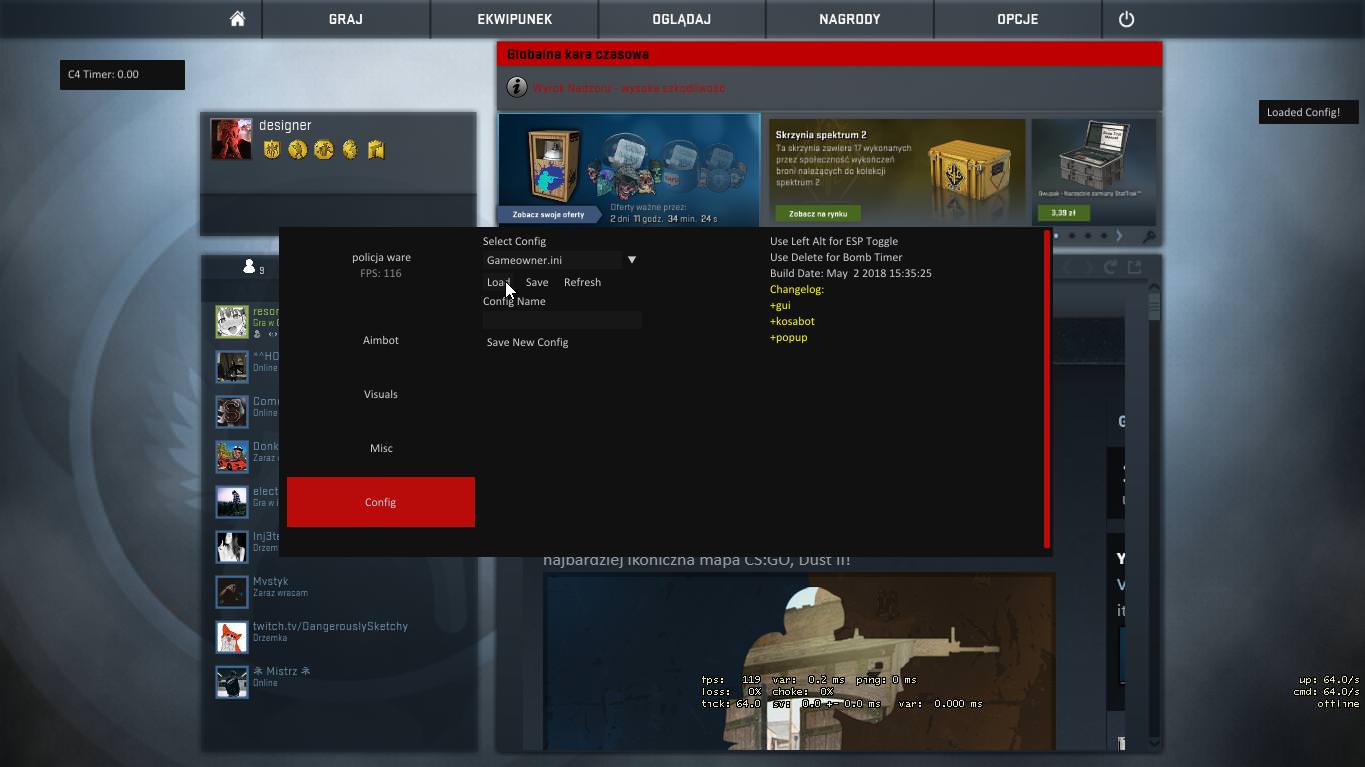This screenshot has width=1365, height=767.
Task: Open friend Mvstyk's avatar
Action: tap(232, 591)
